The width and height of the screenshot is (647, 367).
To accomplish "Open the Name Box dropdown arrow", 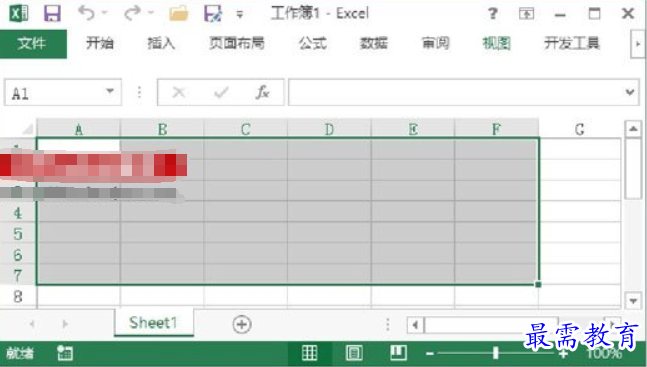I will click(x=110, y=91).
